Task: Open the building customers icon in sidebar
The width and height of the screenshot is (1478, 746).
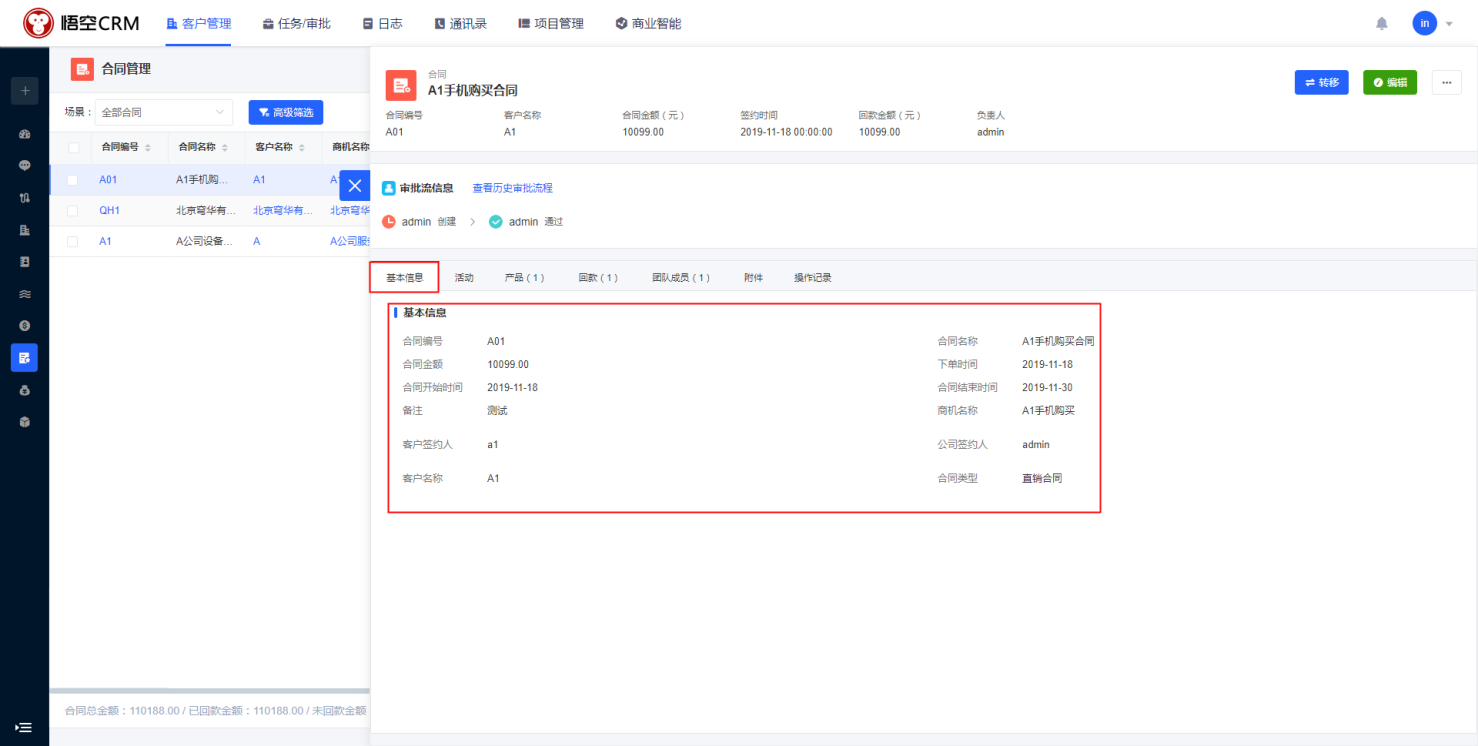Action: click(24, 230)
